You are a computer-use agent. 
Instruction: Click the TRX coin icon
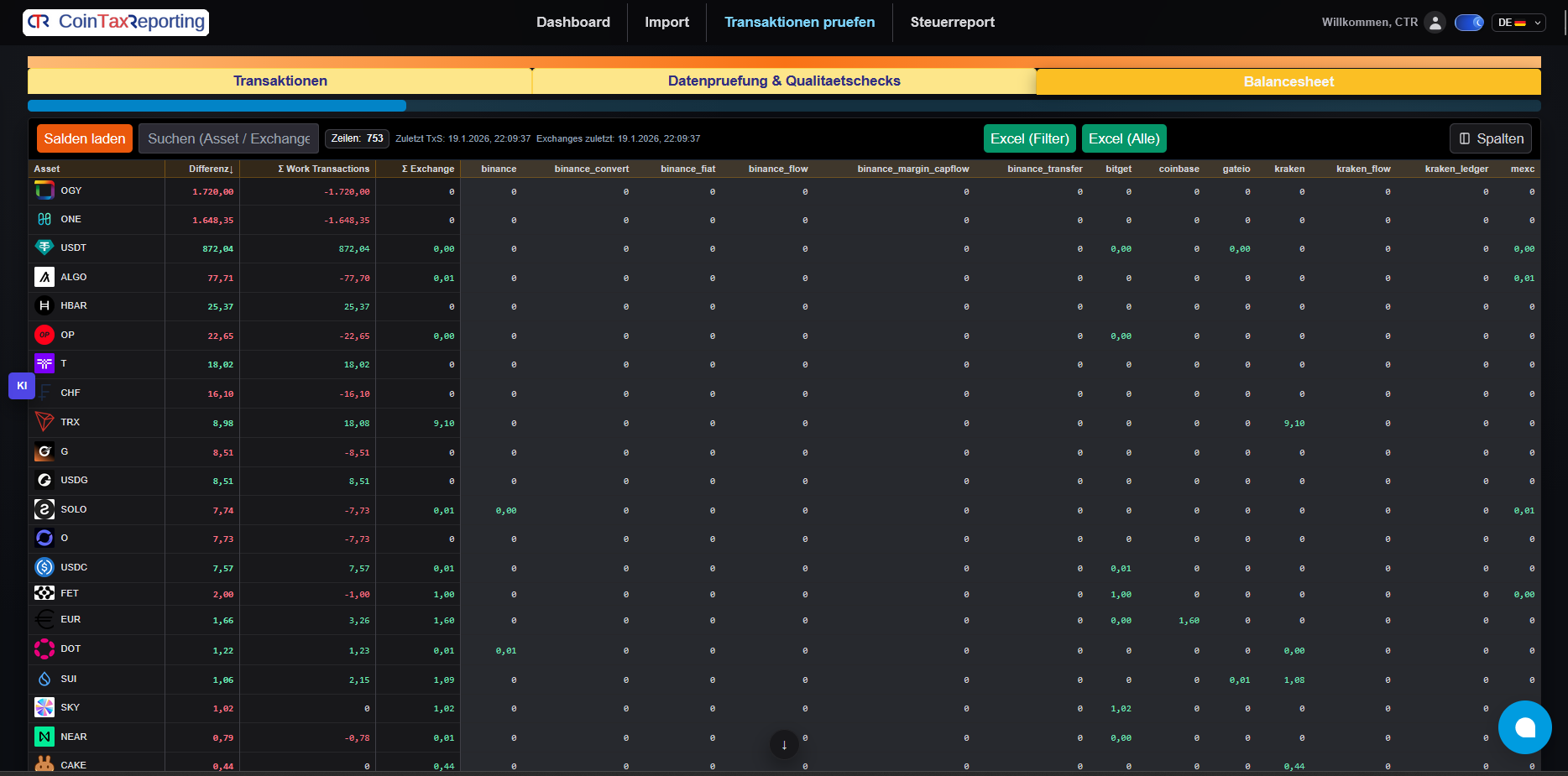44,422
